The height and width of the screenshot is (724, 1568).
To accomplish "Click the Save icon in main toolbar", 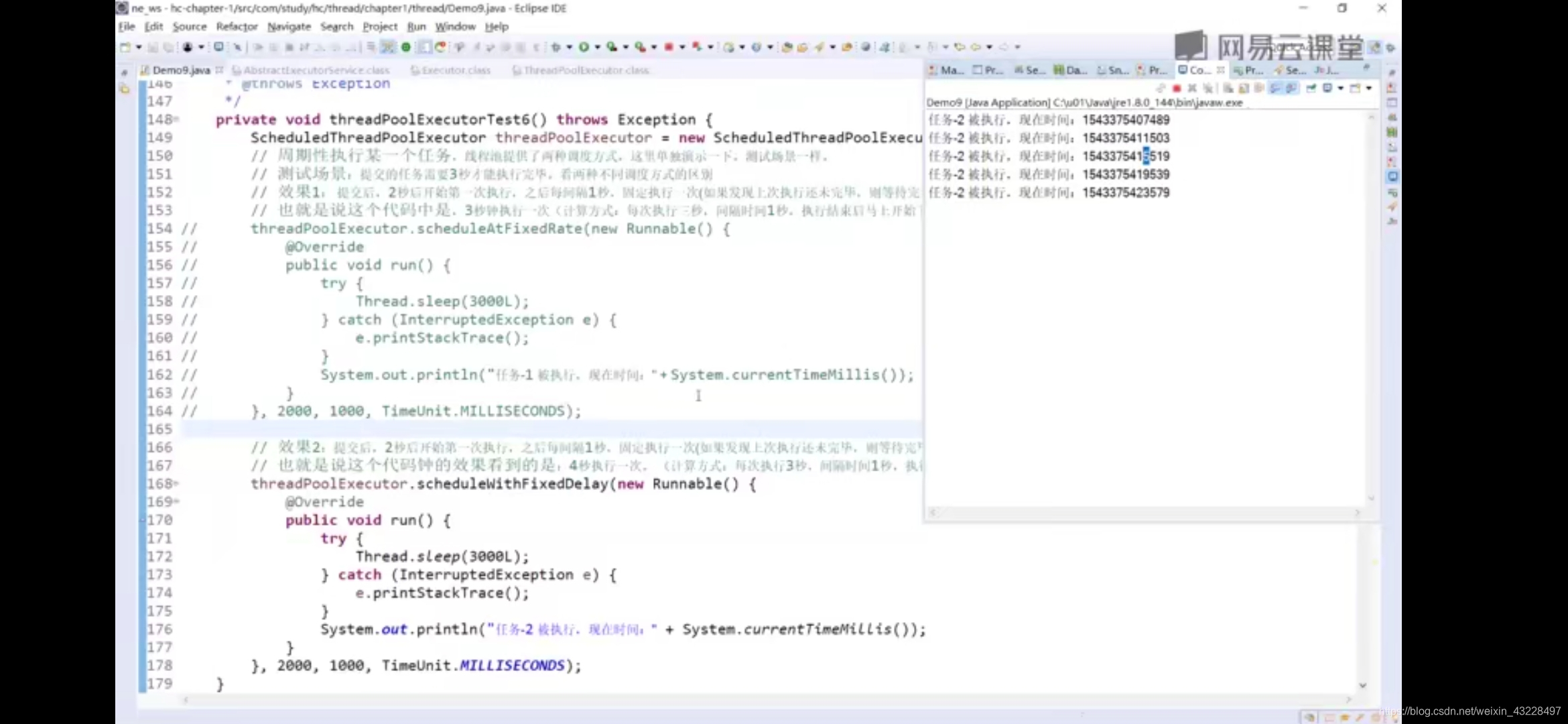I will coord(153,47).
